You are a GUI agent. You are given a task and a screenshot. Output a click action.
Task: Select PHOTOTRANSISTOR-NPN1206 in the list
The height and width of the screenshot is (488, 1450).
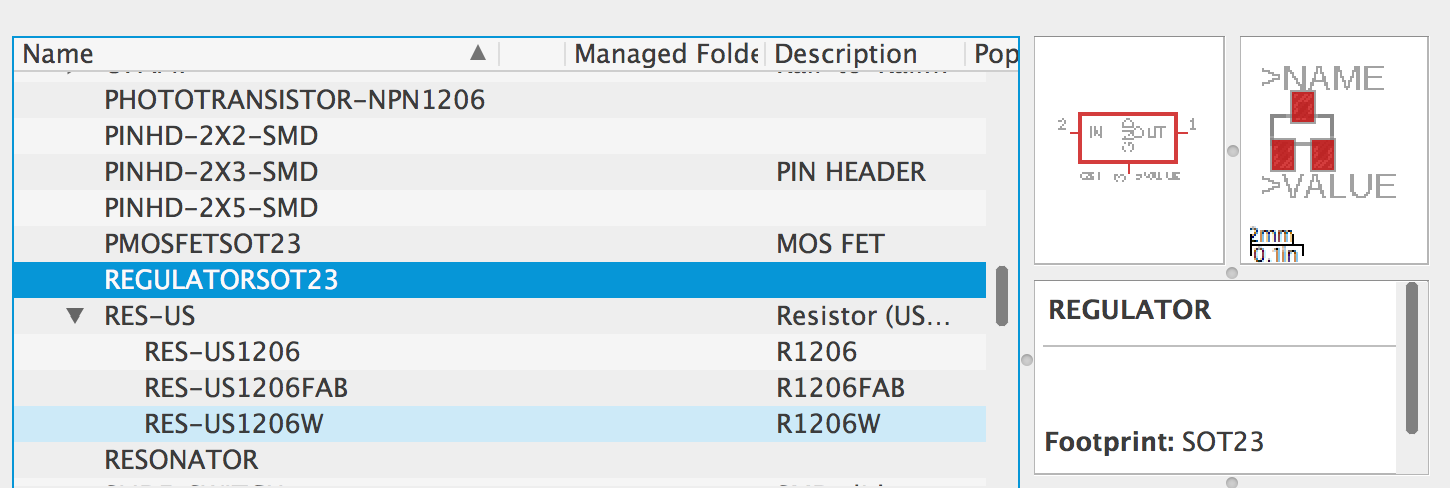point(500,100)
